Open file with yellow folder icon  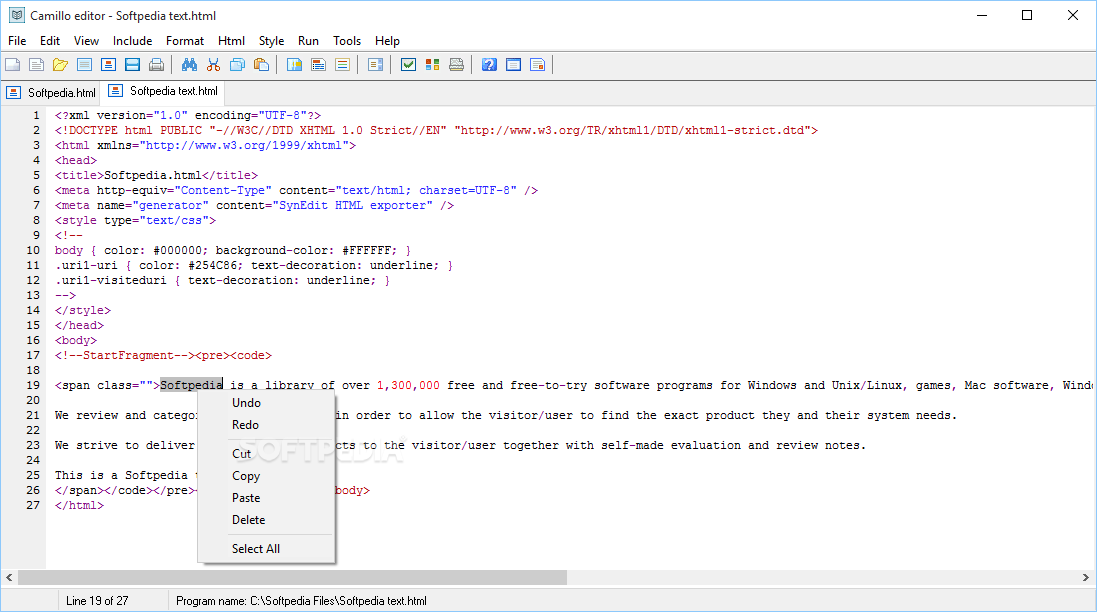click(x=60, y=65)
